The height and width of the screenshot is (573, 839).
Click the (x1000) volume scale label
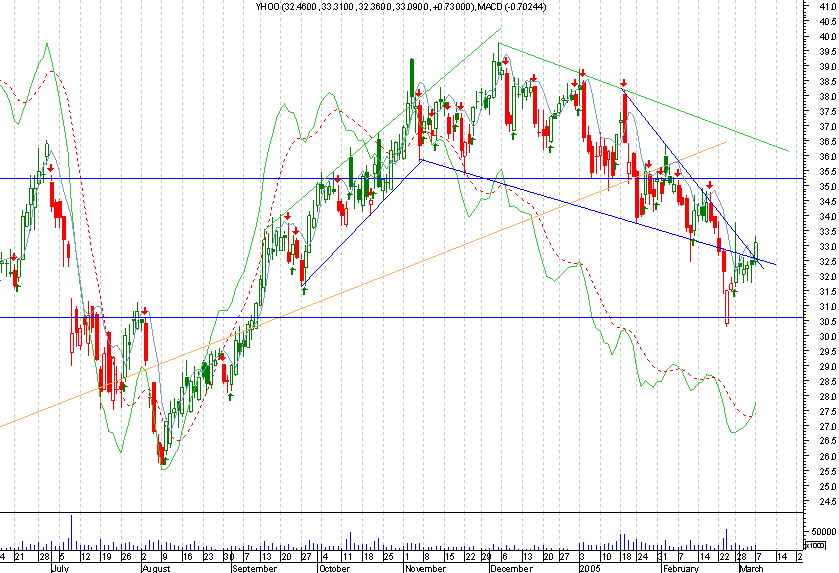tap(814, 545)
